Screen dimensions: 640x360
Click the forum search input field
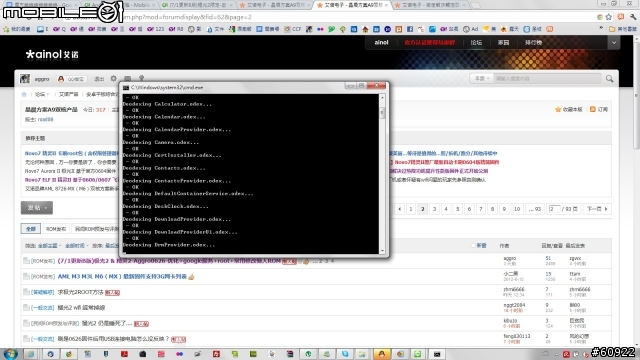click(x=547, y=78)
